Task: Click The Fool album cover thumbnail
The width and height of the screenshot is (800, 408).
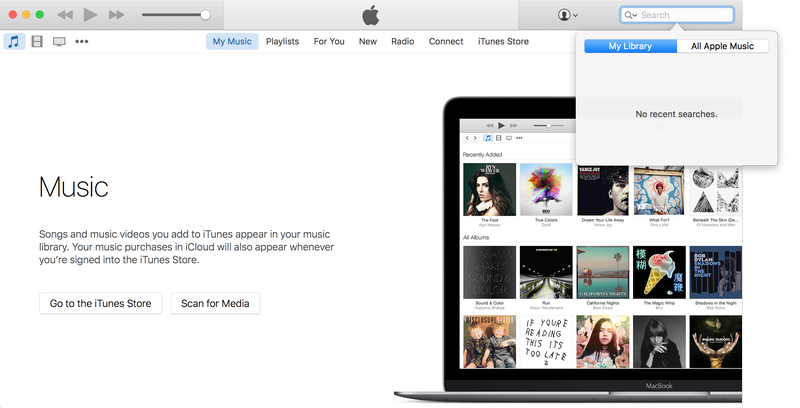Action: tap(489, 189)
